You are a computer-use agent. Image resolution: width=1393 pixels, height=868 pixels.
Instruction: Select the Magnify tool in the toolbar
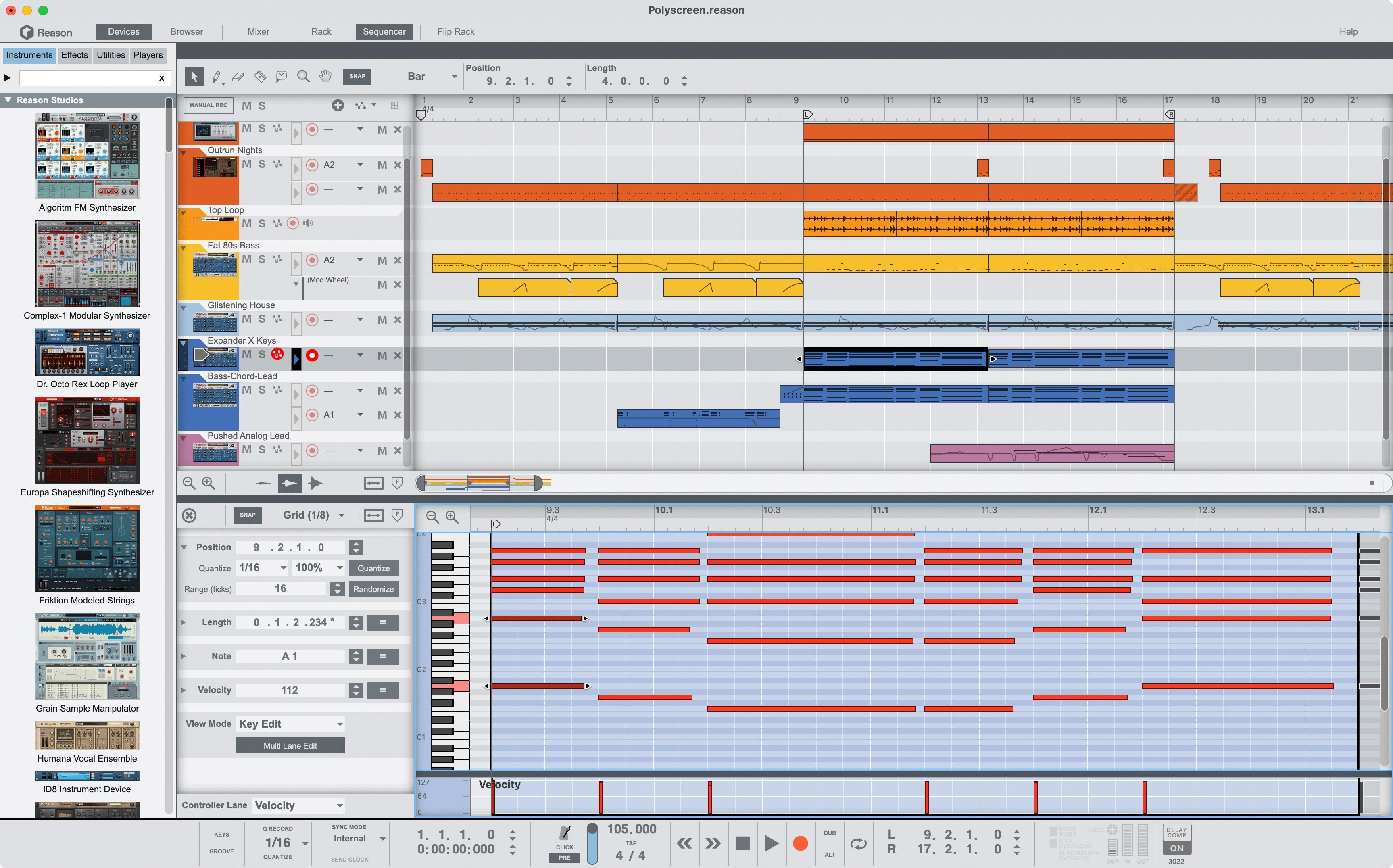[x=303, y=76]
